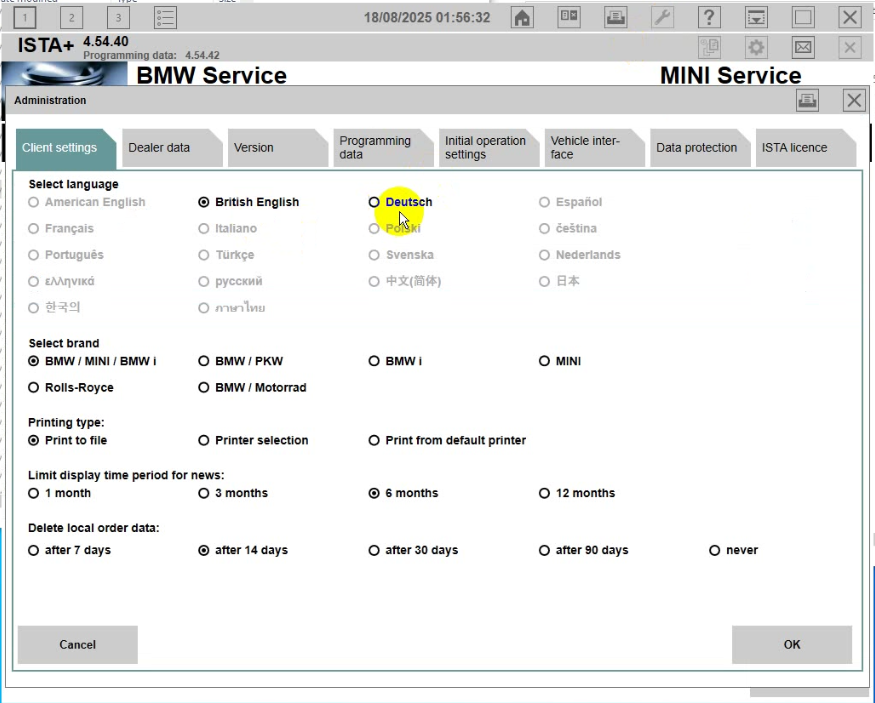Select British English language
Viewport: 875px width, 703px height.
248,202
